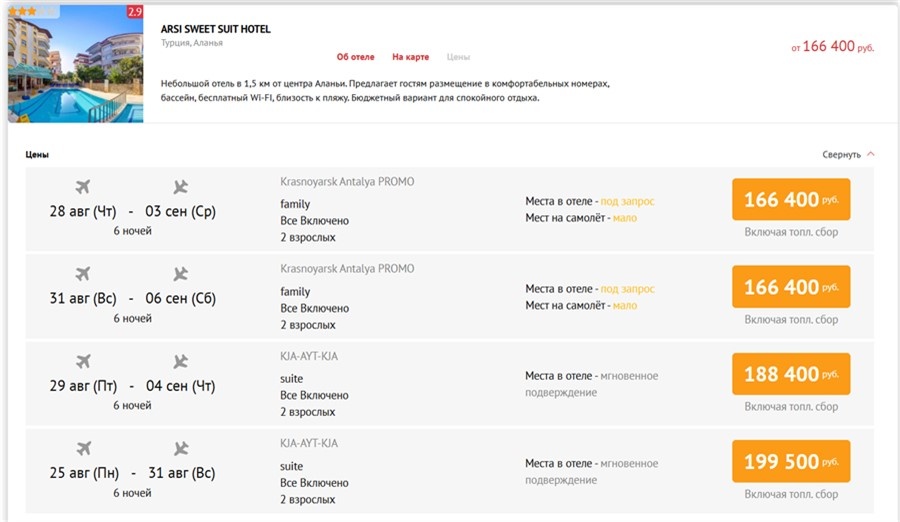Click return plane icon for 03 сен flight

coord(180,187)
